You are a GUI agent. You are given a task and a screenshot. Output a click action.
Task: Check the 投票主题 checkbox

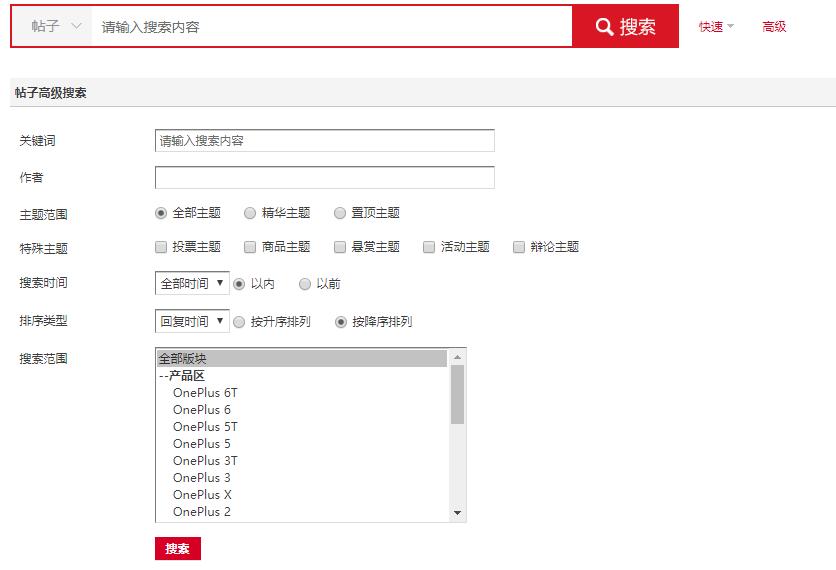(x=160, y=247)
